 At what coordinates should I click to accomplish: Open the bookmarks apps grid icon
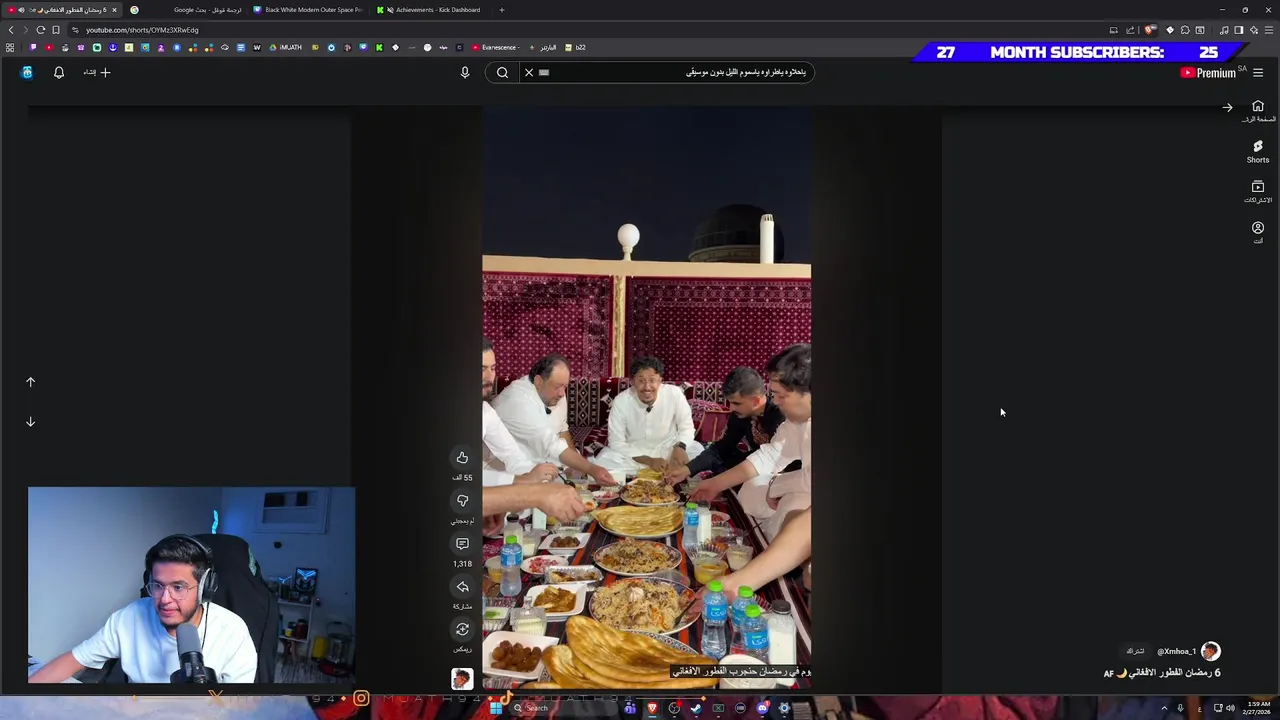[x=10, y=47]
